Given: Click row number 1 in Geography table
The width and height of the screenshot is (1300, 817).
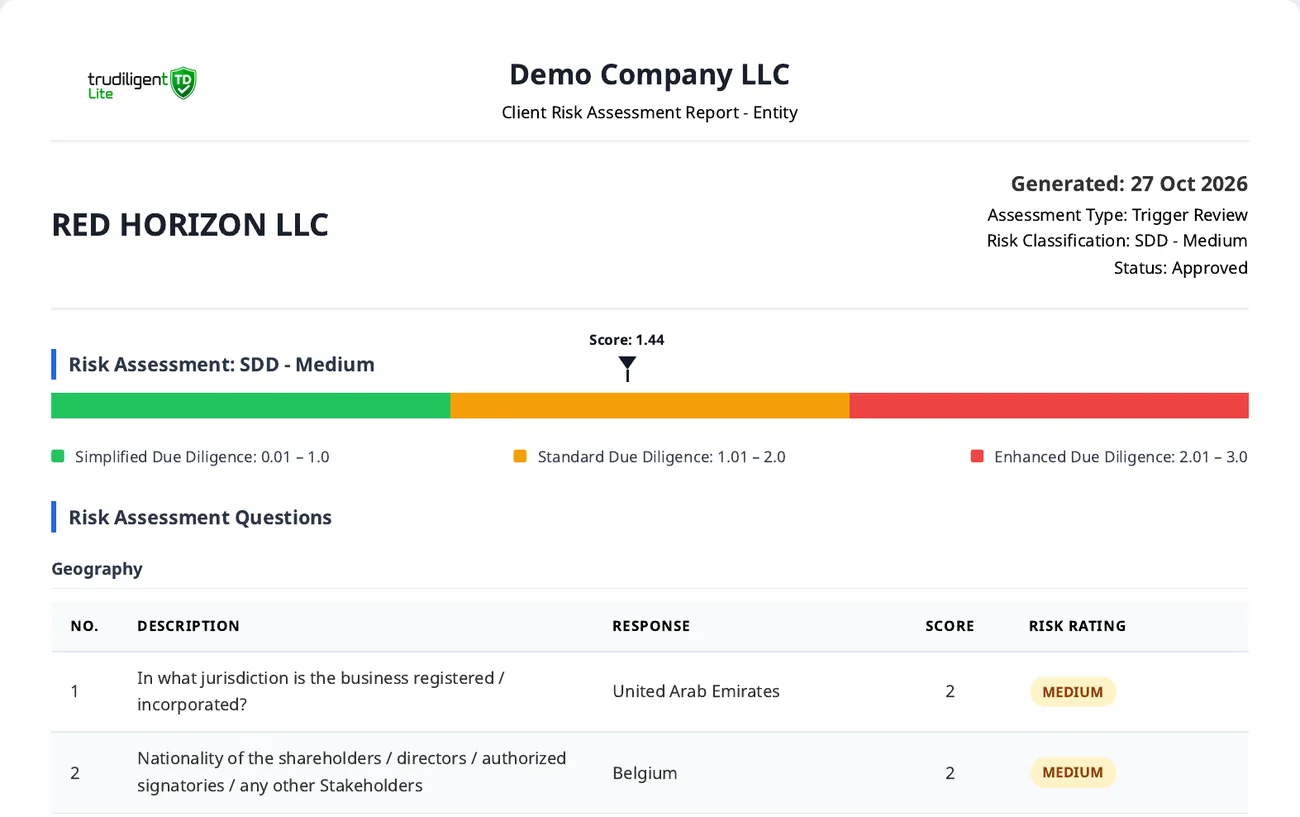Looking at the screenshot, I should pos(75,691).
